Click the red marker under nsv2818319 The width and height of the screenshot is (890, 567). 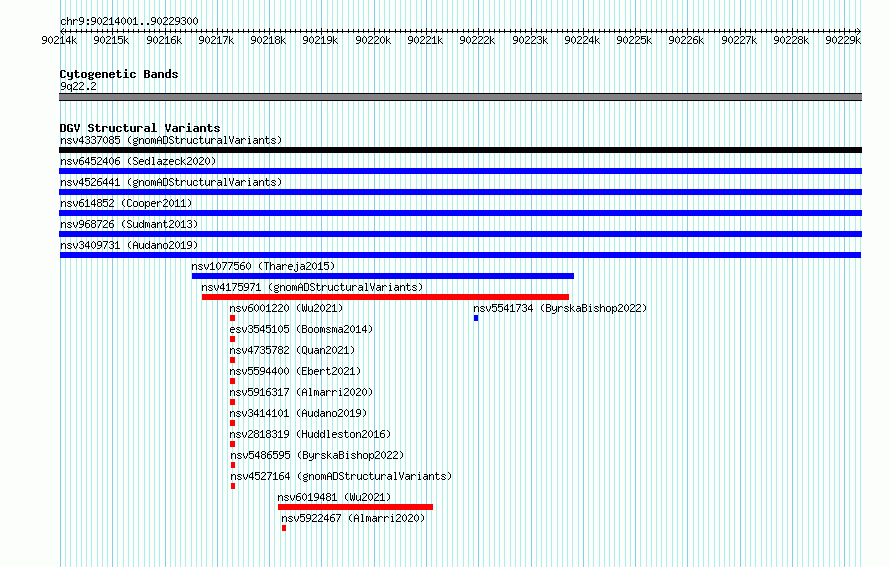pos(232,444)
